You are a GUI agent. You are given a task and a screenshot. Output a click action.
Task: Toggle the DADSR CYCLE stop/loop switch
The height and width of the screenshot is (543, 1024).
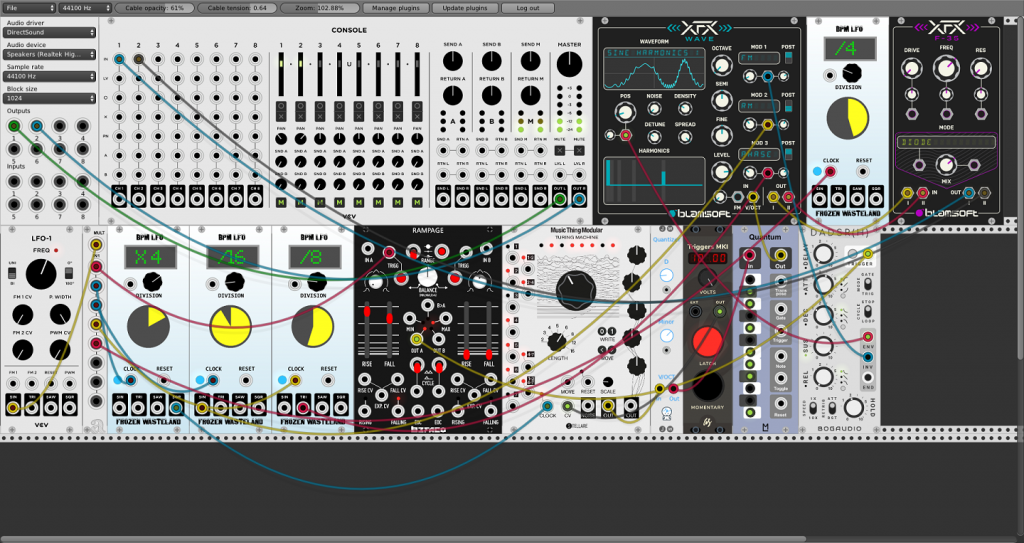(x=868, y=312)
